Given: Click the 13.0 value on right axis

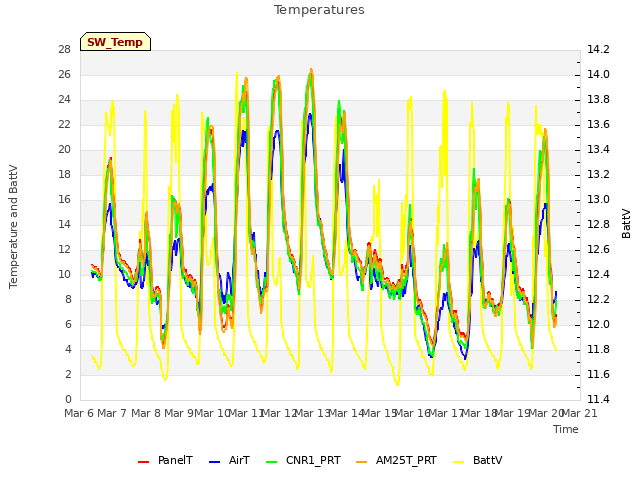Looking at the screenshot, I should (598, 200).
